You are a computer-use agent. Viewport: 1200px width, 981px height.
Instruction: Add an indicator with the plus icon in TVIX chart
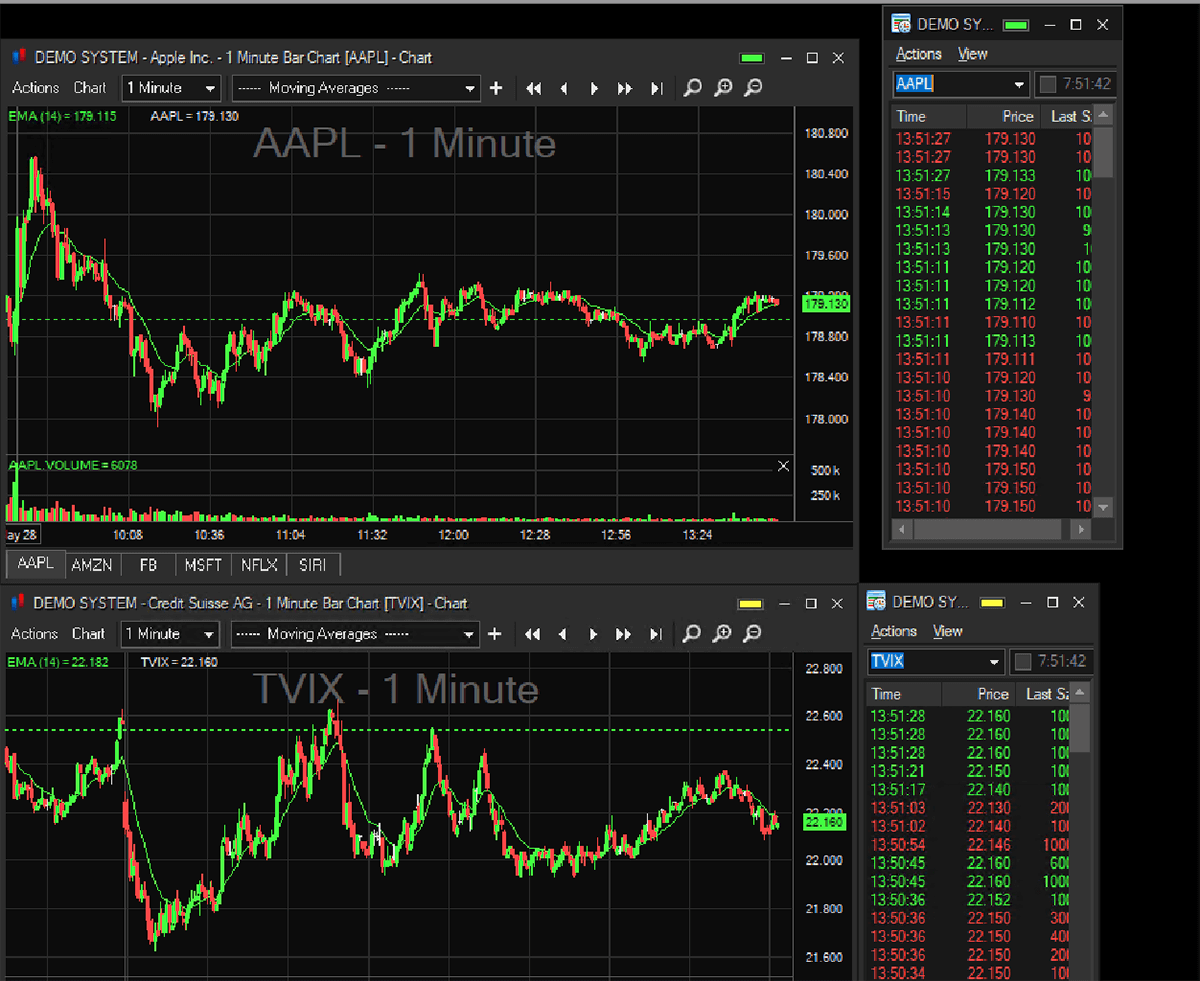click(494, 634)
